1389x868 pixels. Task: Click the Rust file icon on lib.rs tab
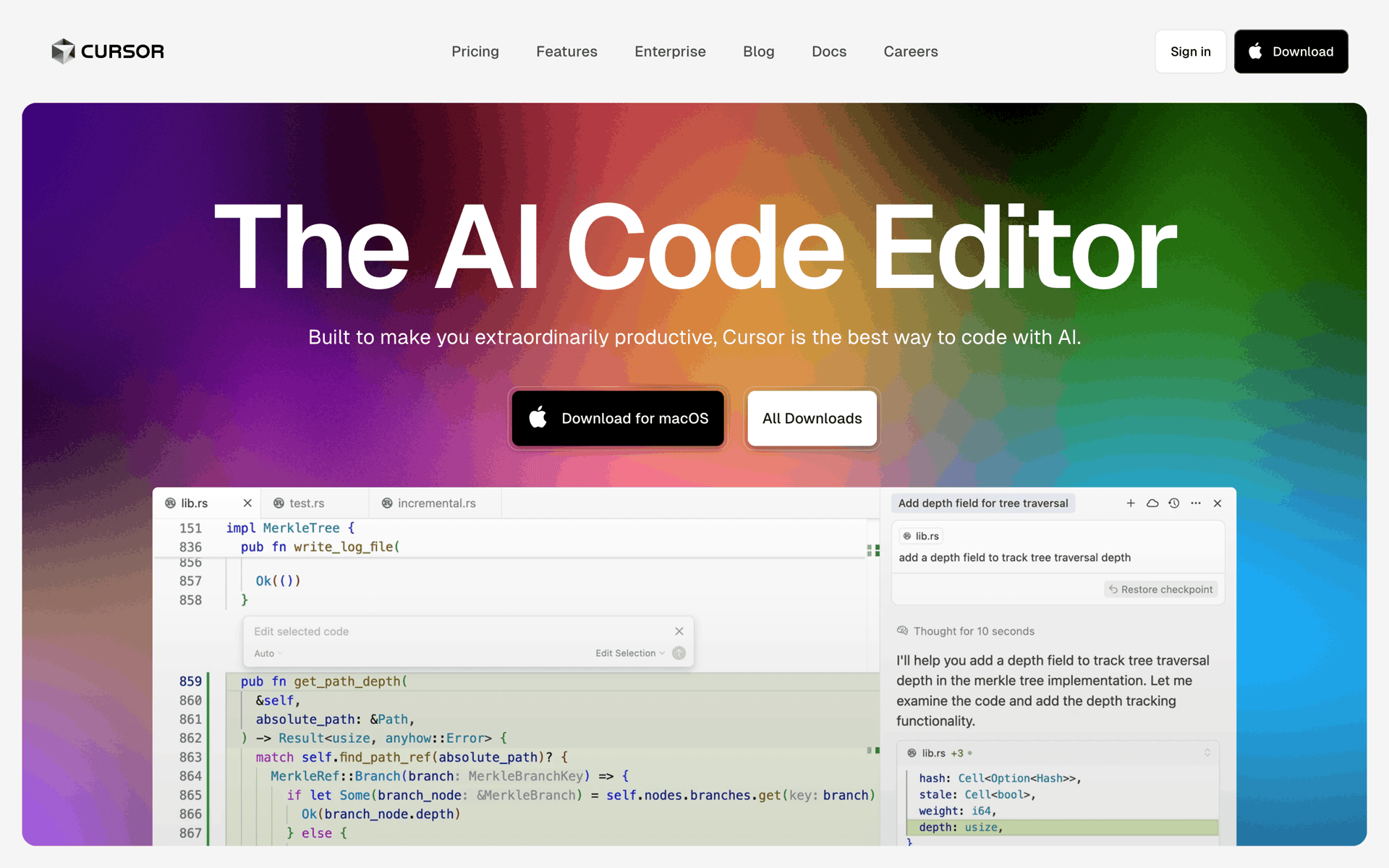tap(171, 503)
